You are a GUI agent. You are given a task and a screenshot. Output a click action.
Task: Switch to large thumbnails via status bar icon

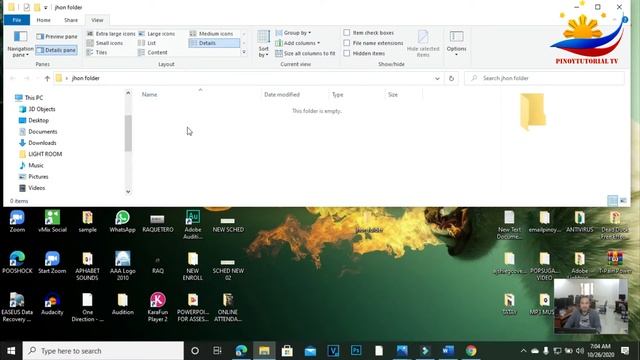coord(623,200)
